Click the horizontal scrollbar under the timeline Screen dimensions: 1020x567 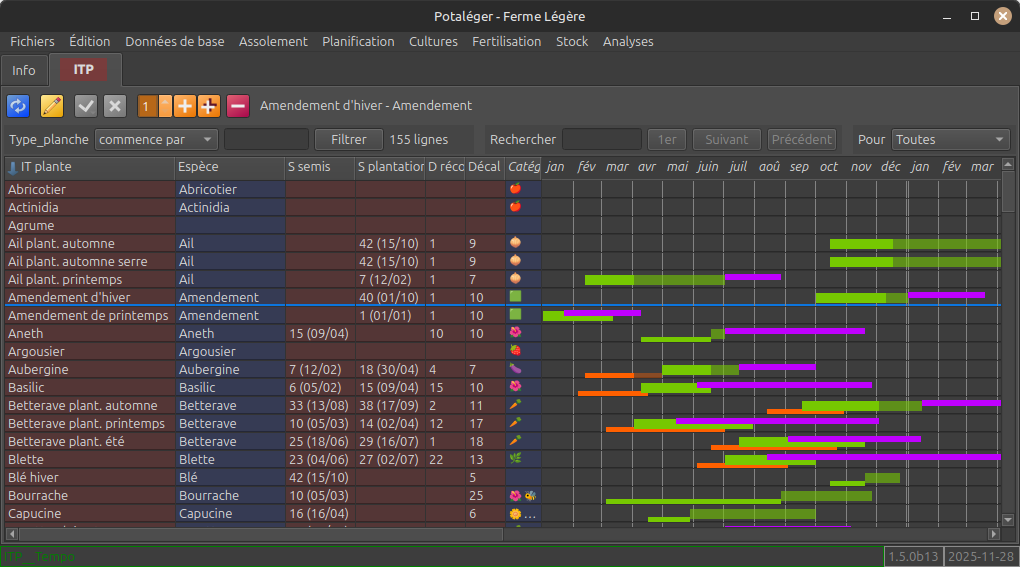[770, 534]
